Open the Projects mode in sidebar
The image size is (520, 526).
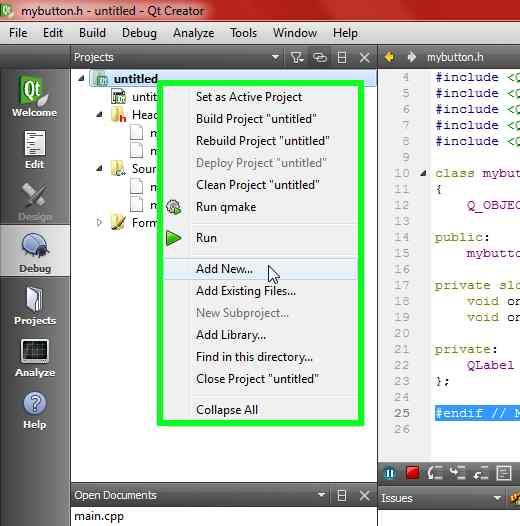point(35,306)
